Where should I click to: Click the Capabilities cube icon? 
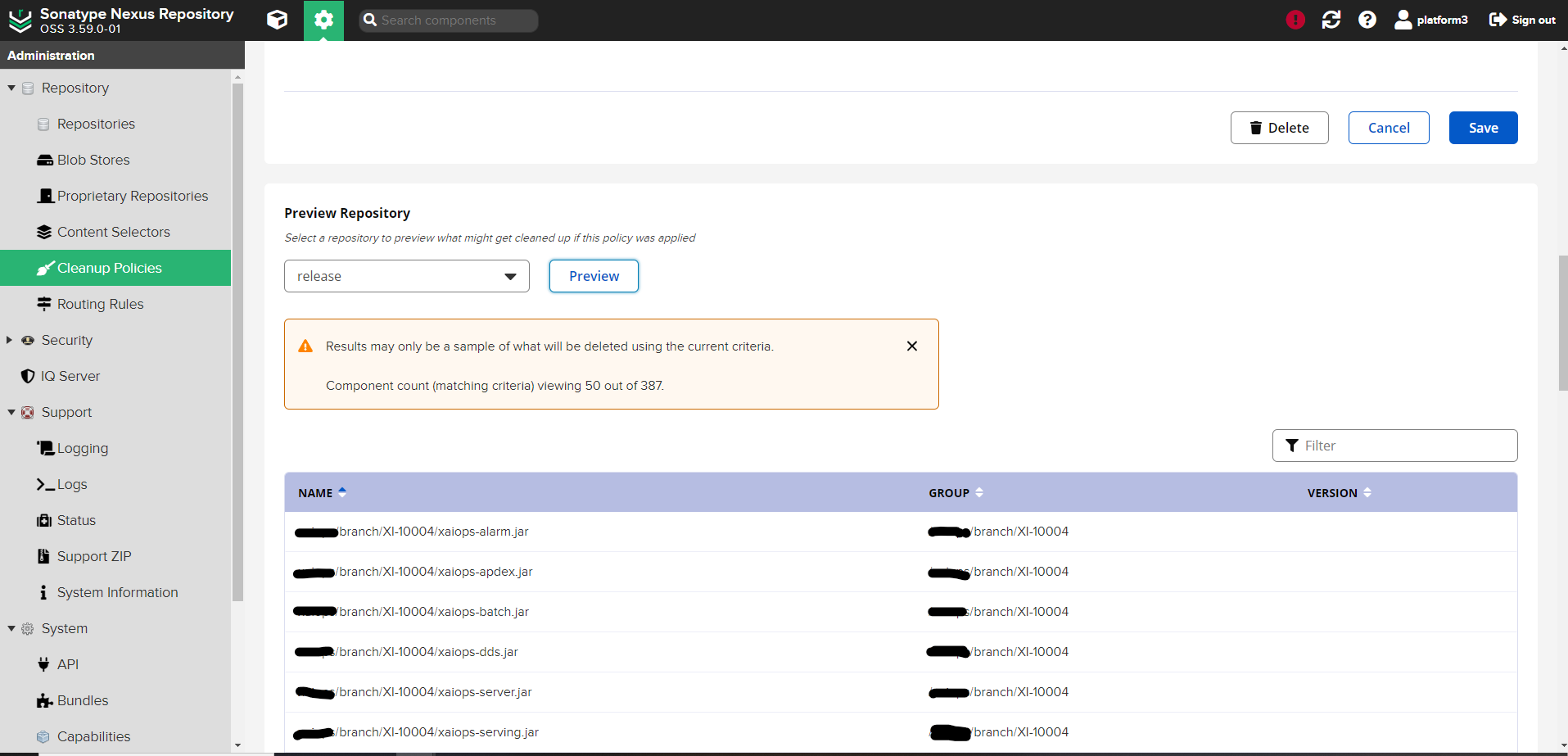pyautogui.click(x=43, y=736)
